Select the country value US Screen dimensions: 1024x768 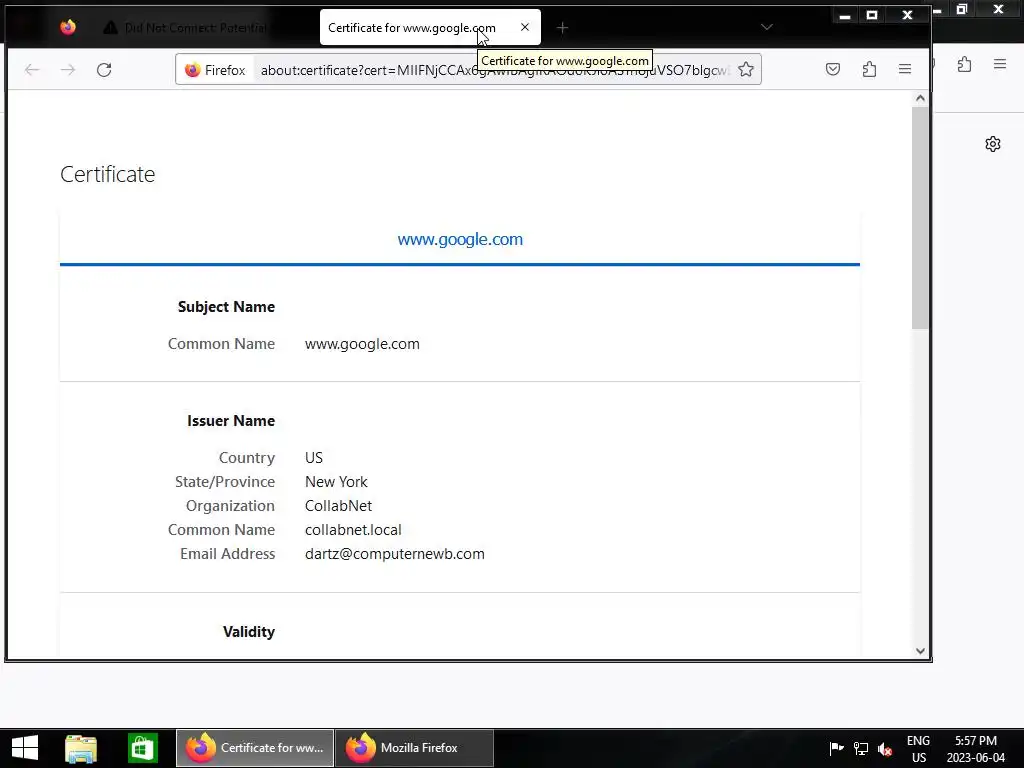pyautogui.click(x=314, y=457)
